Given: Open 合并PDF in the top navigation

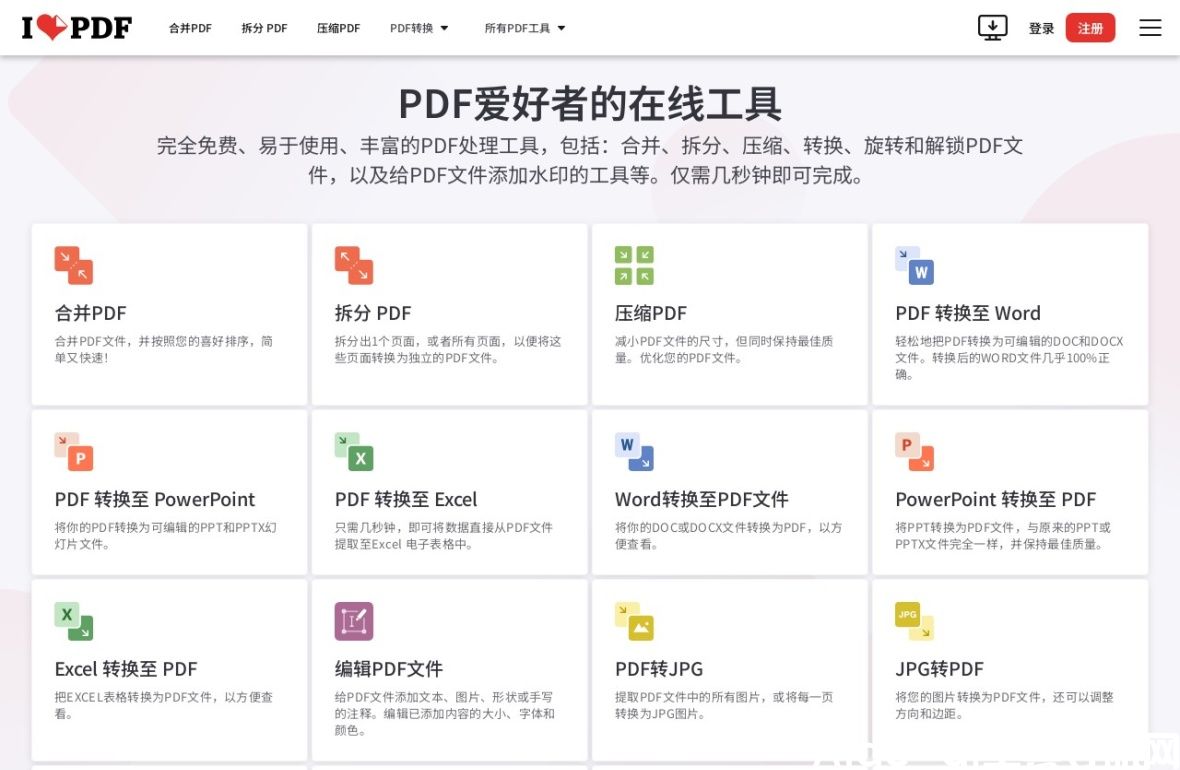Looking at the screenshot, I should [x=190, y=28].
